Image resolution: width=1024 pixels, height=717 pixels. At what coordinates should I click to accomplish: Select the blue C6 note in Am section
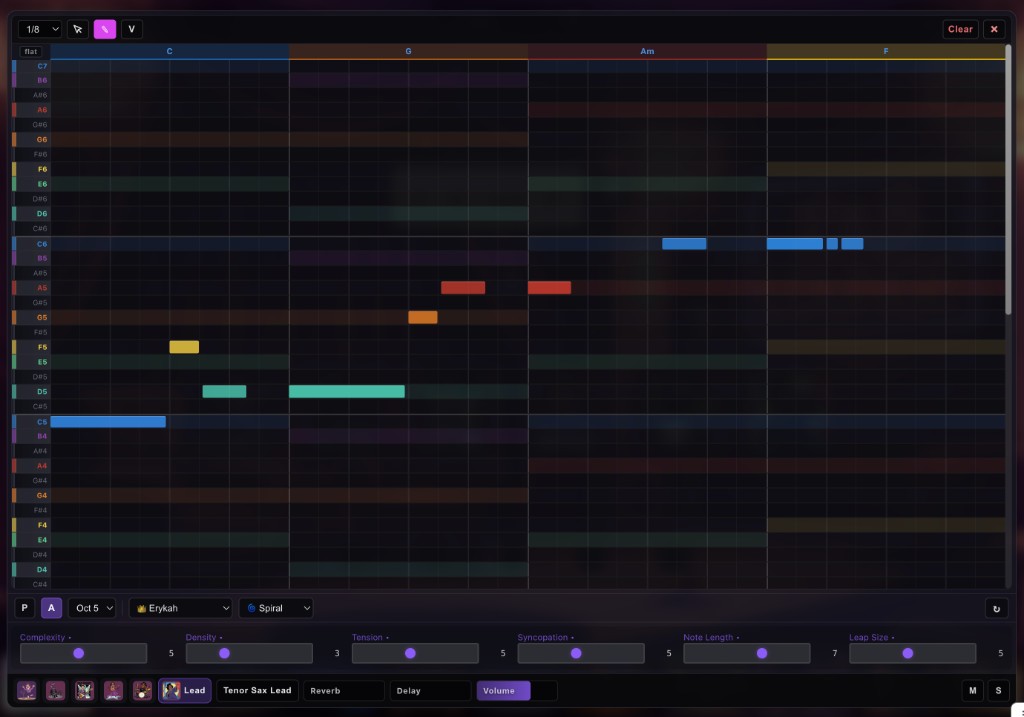click(684, 244)
